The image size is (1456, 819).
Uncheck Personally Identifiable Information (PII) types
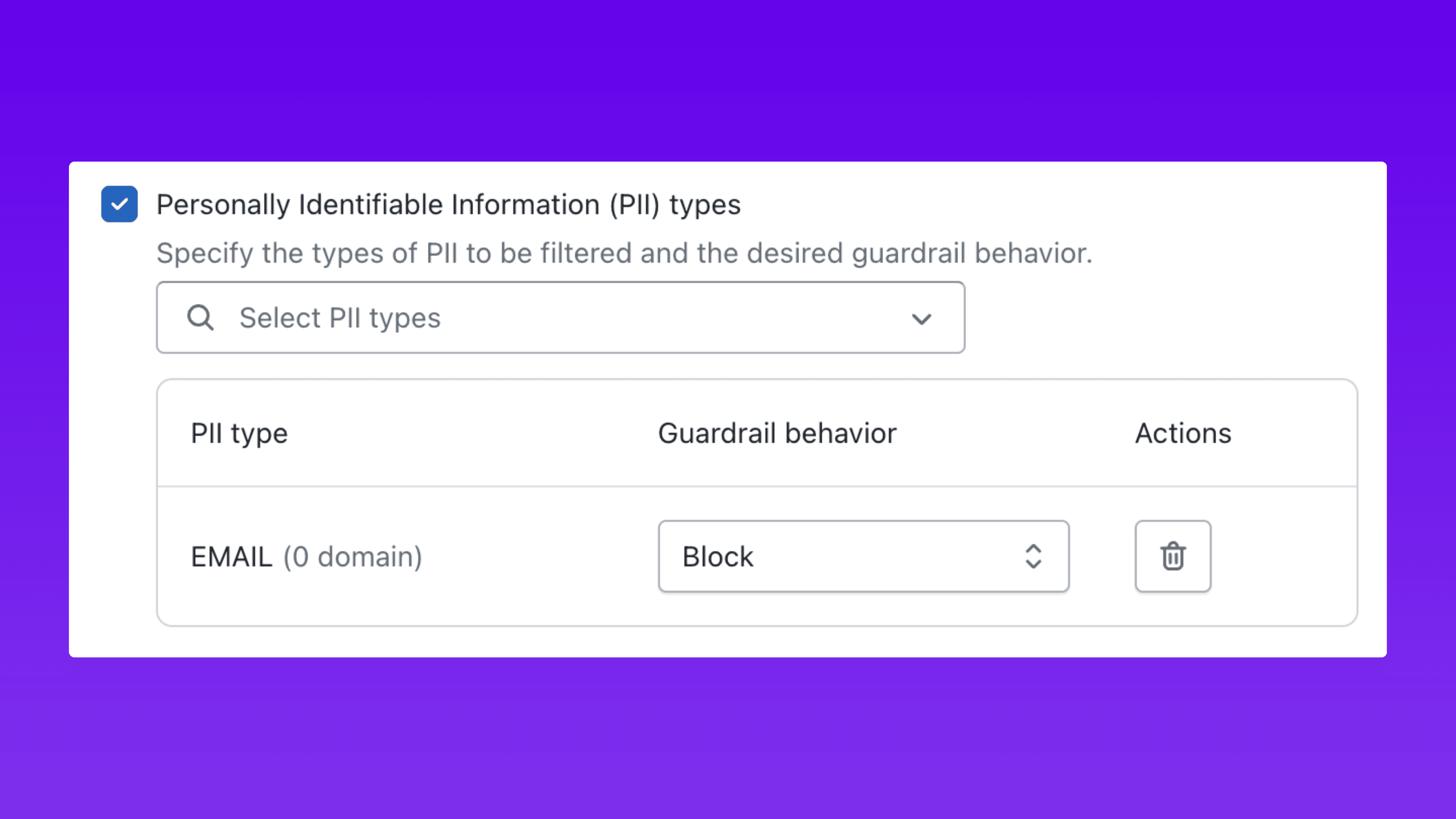coord(119,204)
